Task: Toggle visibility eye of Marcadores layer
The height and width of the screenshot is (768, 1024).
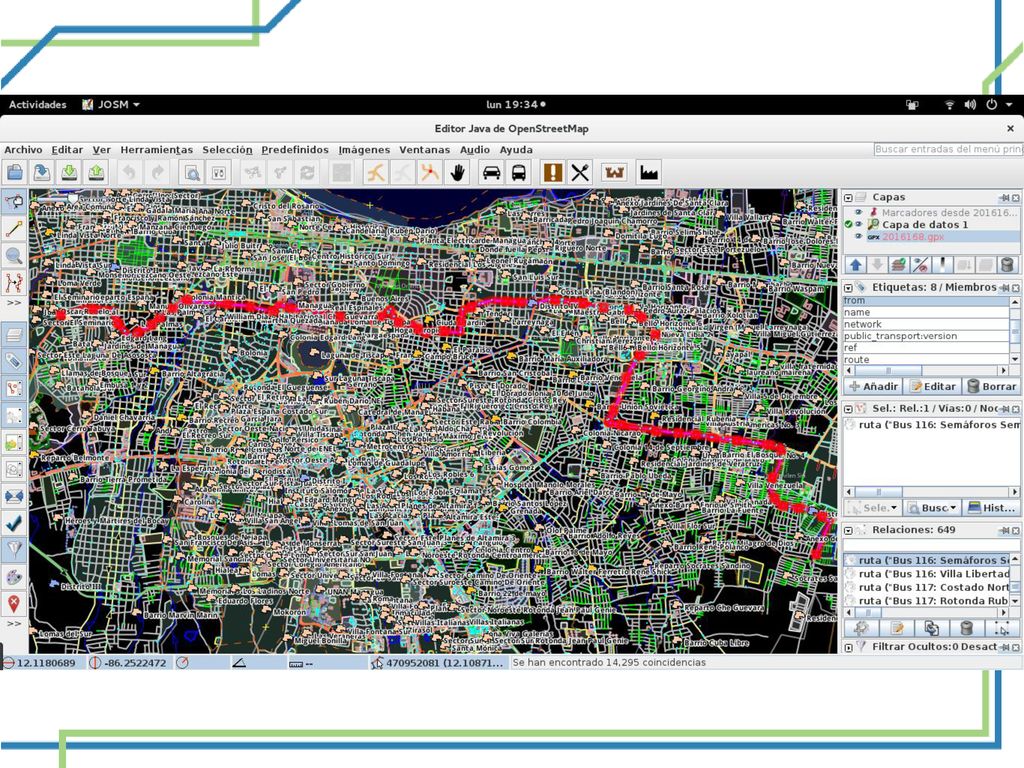Action: coord(859,212)
